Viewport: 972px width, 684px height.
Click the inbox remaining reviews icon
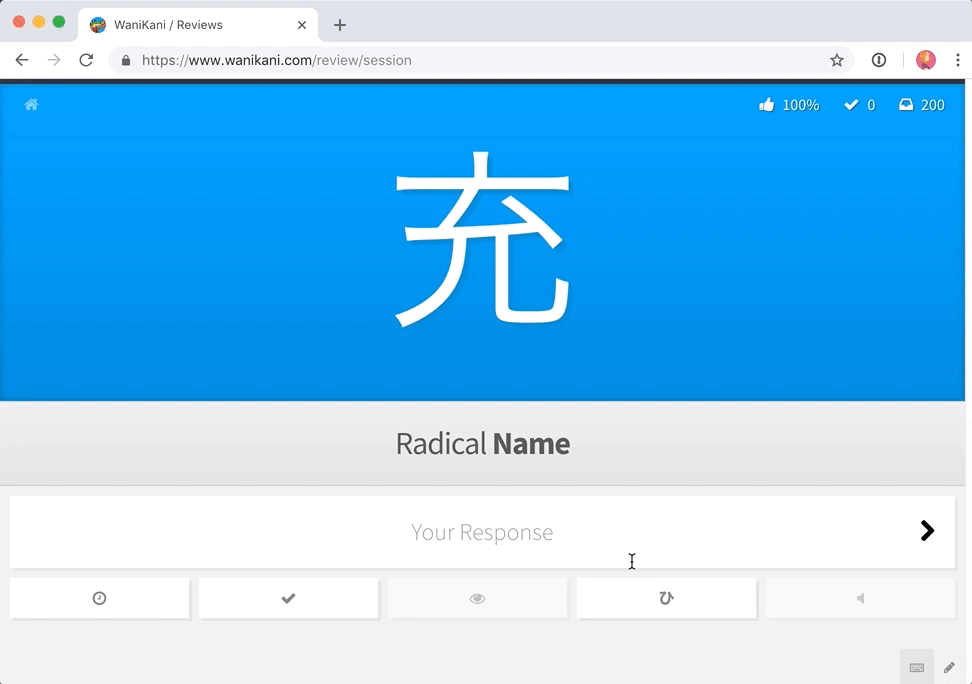click(906, 104)
